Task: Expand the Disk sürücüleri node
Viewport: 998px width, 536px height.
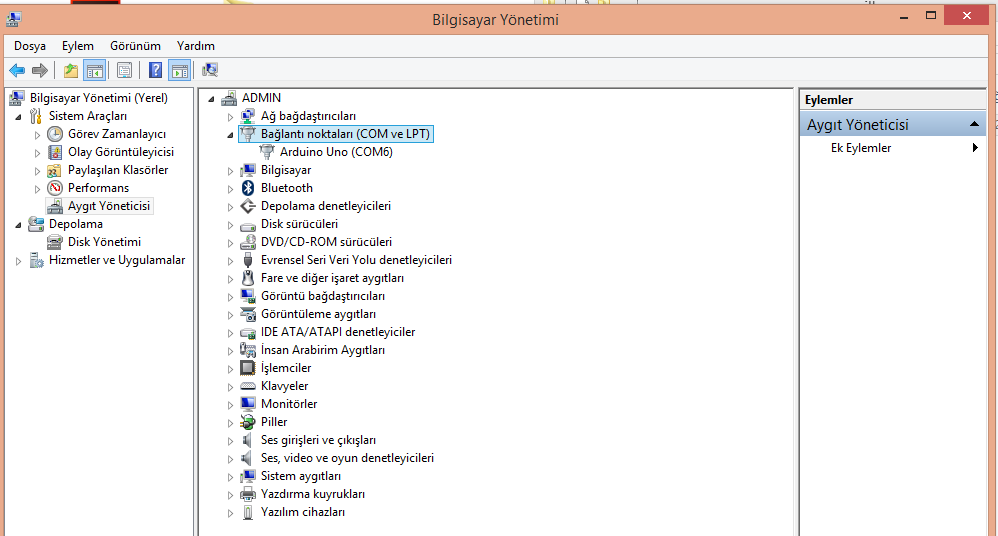Action: (x=230, y=225)
